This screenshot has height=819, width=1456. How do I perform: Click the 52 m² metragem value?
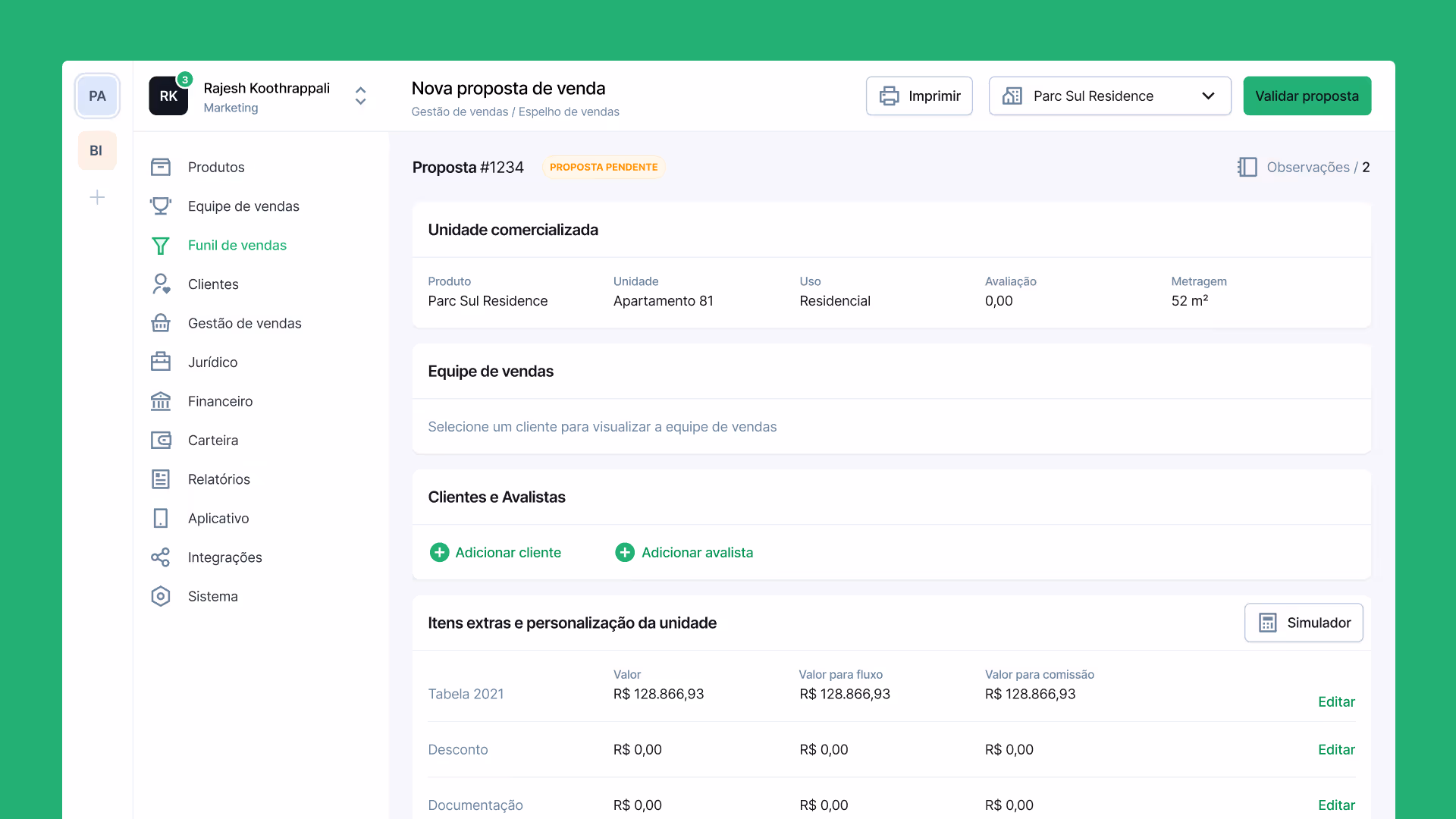pyautogui.click(x=1190, y=301)
